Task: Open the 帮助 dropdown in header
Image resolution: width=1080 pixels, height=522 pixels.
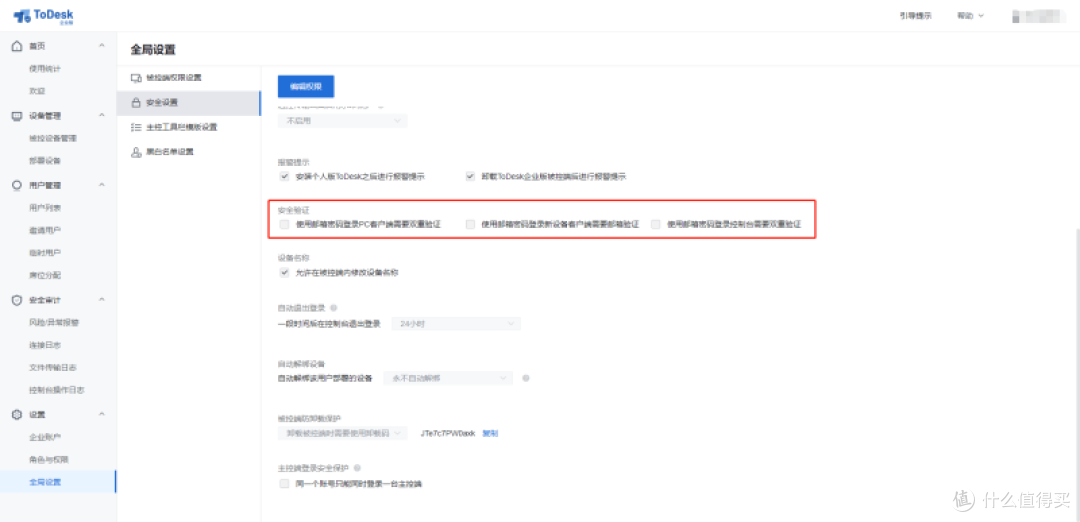Action: pos(970,15)
